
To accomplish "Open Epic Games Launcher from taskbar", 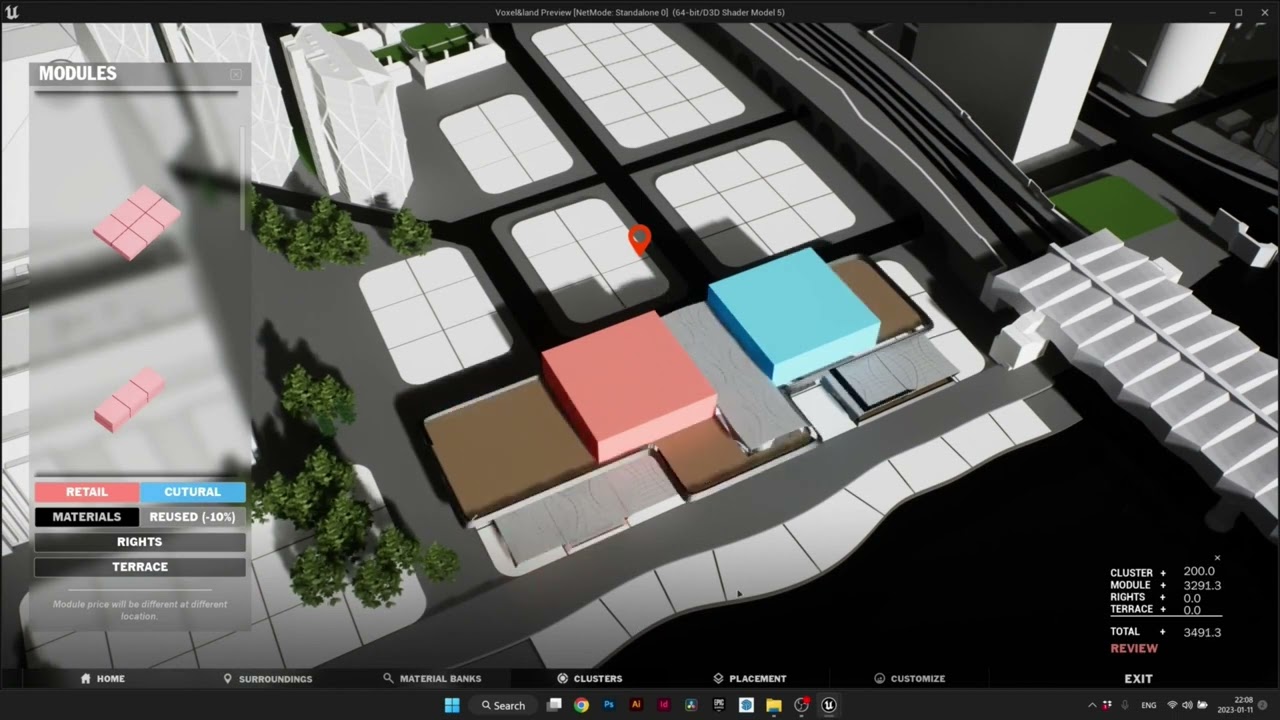I will pos(719,705).
